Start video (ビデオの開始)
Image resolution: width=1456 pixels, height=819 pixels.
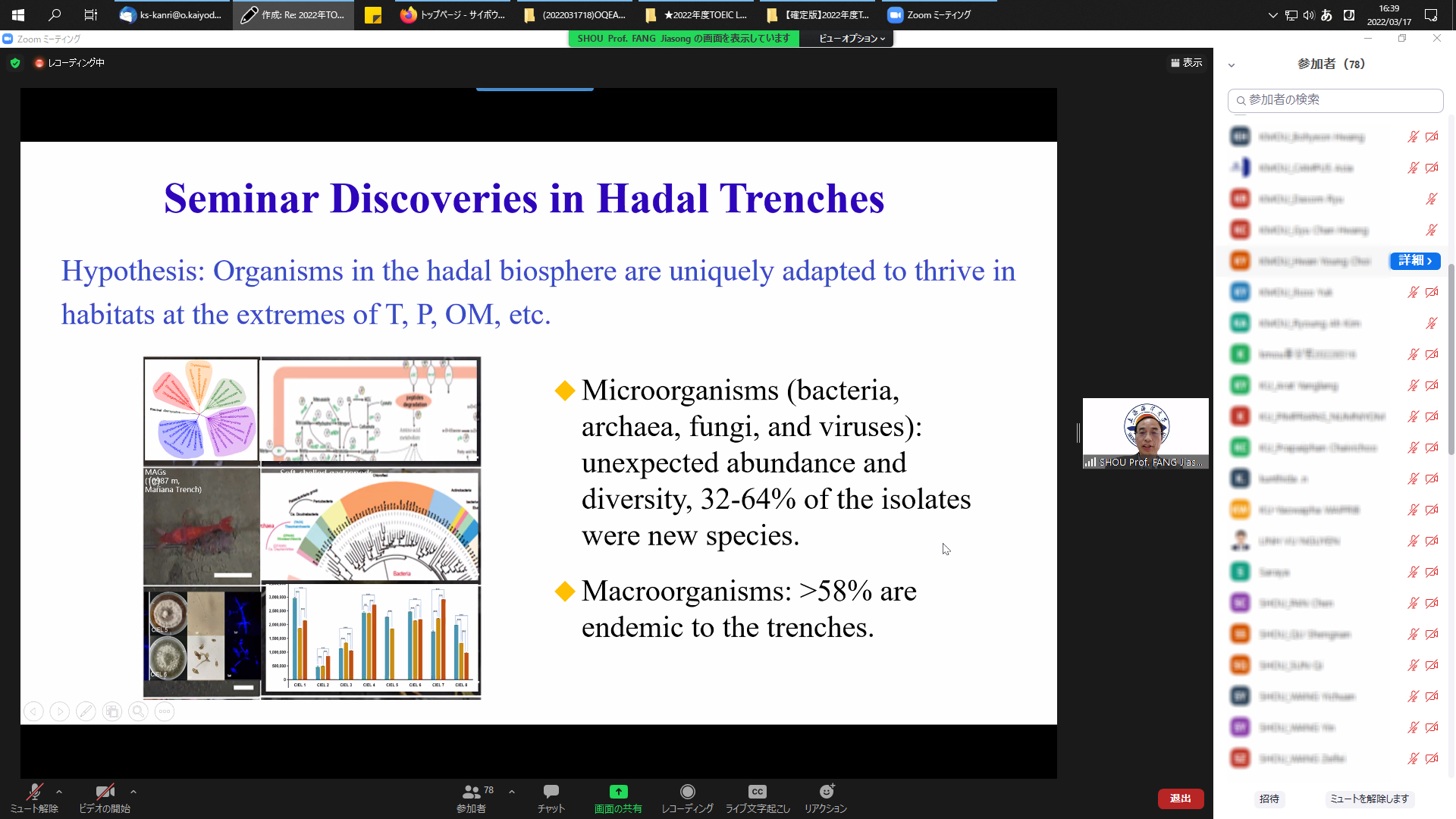[105, 792]
